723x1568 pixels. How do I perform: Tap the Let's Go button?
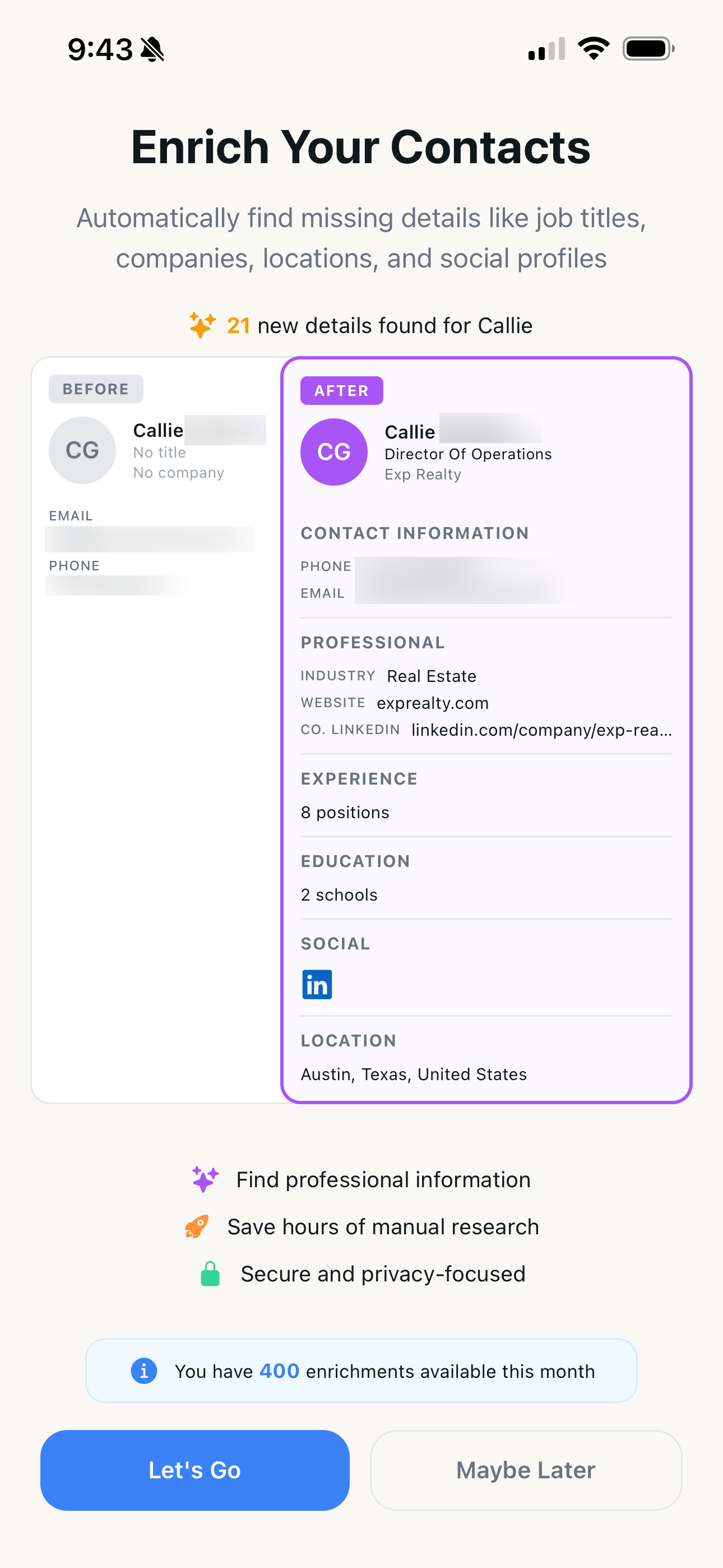[194, 1470]
